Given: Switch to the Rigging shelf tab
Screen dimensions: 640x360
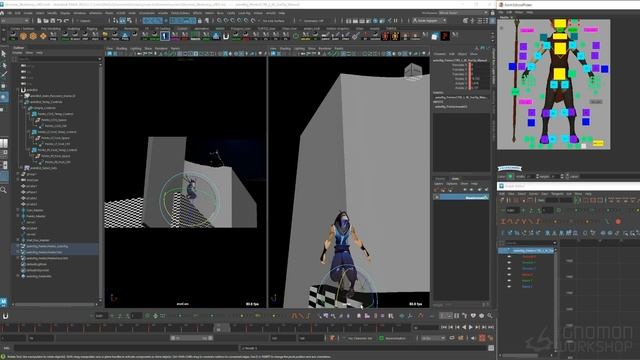Looking at the screenshot, I should coord(92,29).
